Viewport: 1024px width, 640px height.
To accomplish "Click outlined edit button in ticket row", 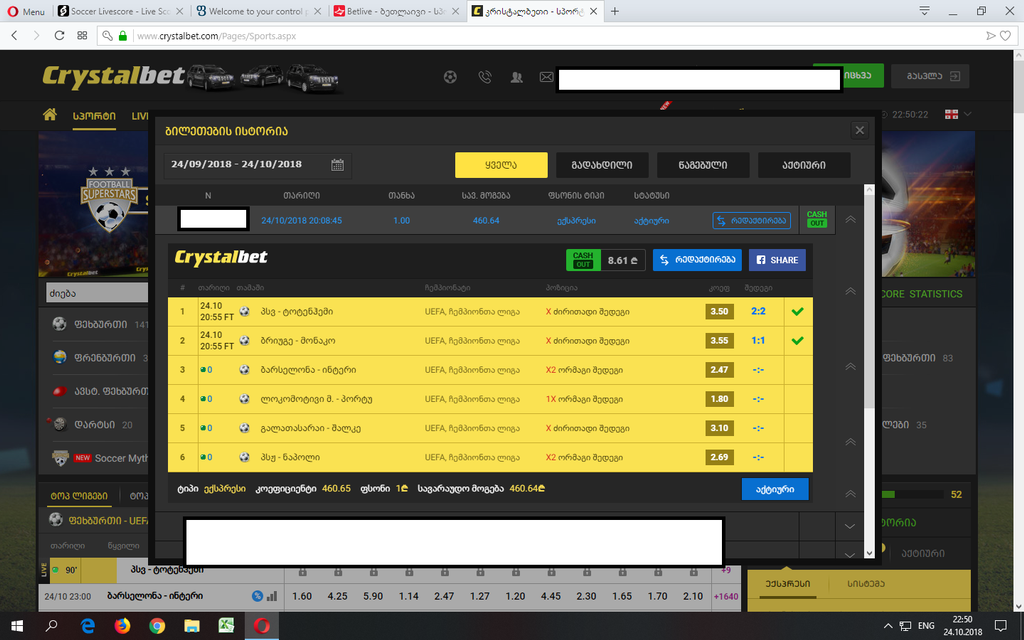I will (x=751, y=221).
